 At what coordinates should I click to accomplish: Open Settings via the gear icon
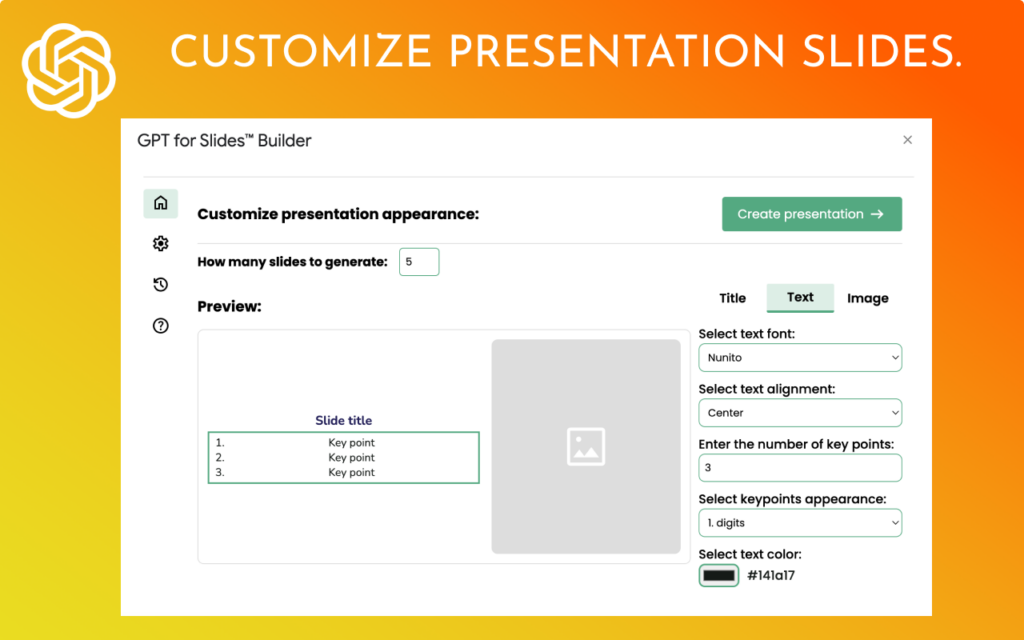click(x=160, y=243)
